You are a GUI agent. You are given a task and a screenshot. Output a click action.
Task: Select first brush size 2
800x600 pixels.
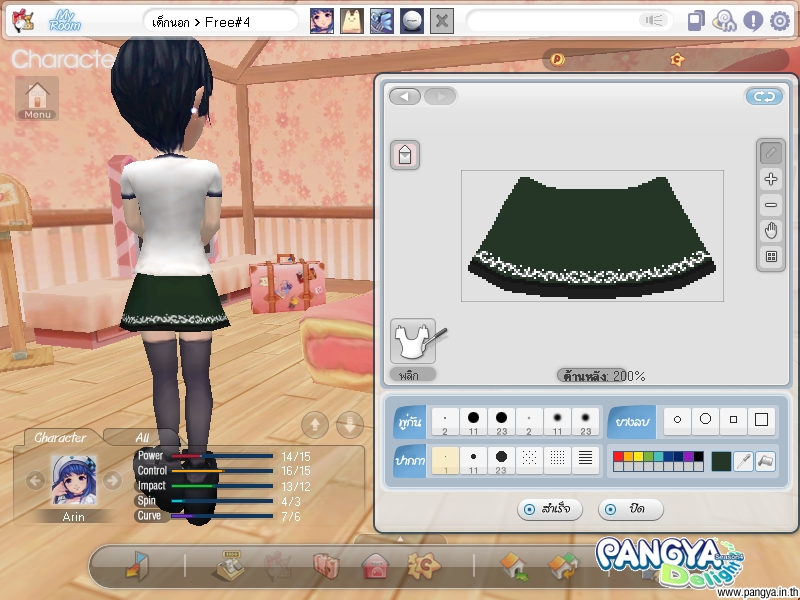[445, 422]
